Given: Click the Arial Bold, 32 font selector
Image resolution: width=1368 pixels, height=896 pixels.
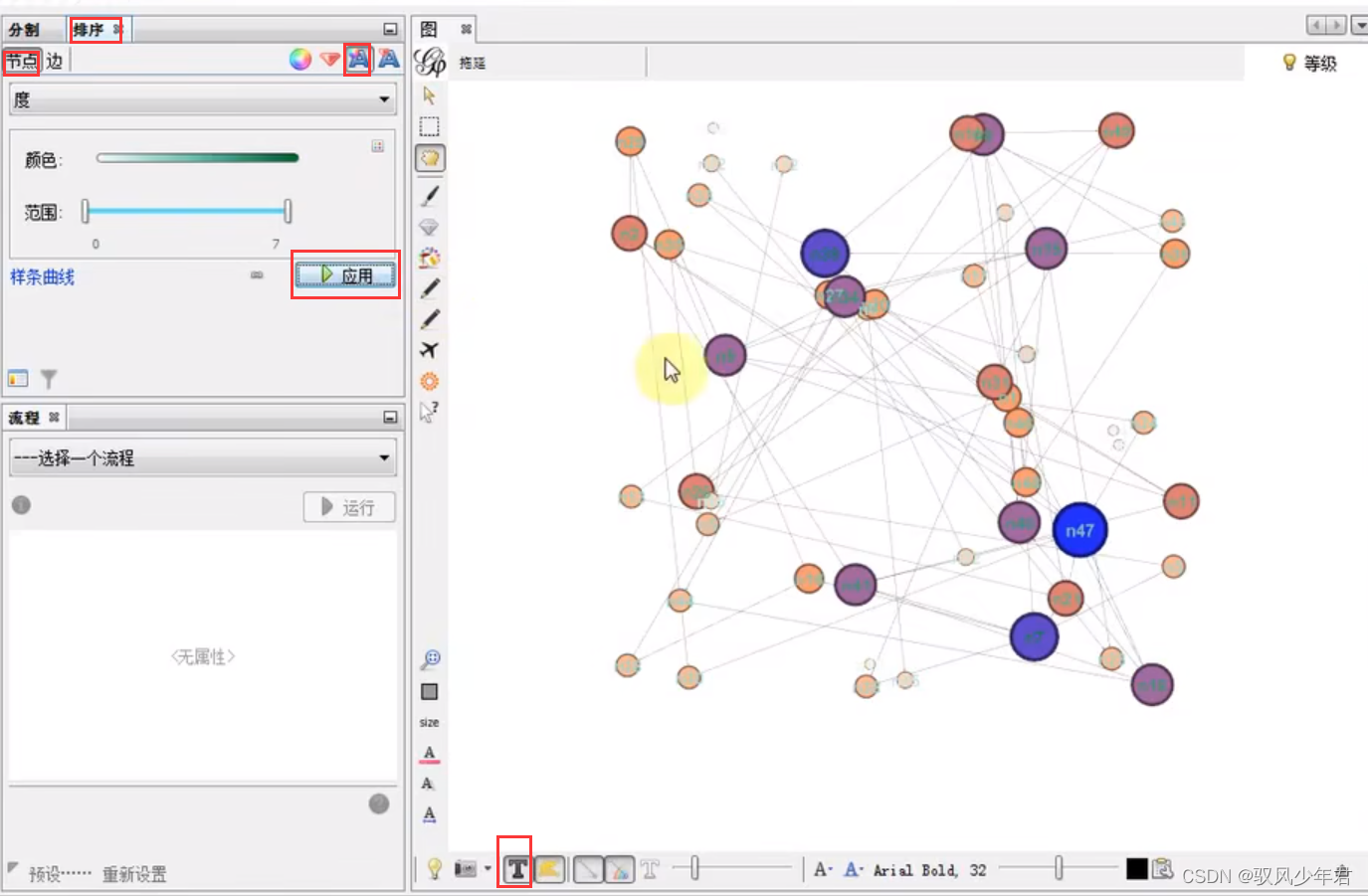Looking at the screenshot, I should (929, 870).
